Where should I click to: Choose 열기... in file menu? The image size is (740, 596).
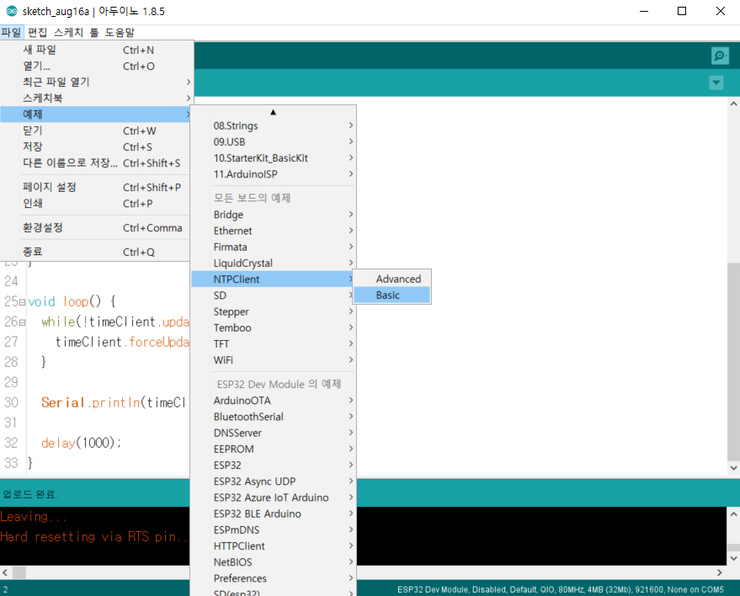[96, 66]
